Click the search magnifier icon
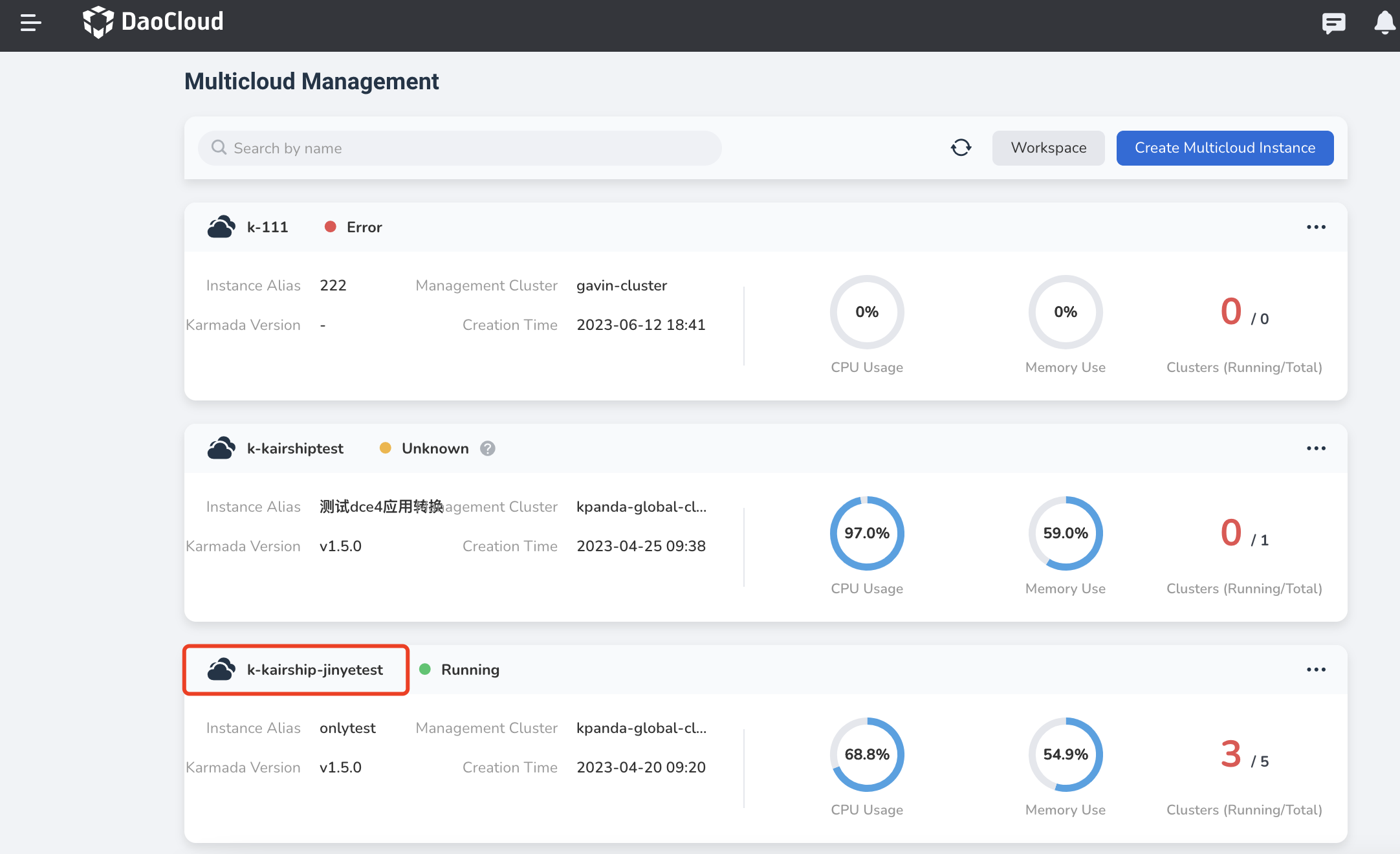Screen dimensions: 1400x854 pyautogui.click(x=219, y=148)
